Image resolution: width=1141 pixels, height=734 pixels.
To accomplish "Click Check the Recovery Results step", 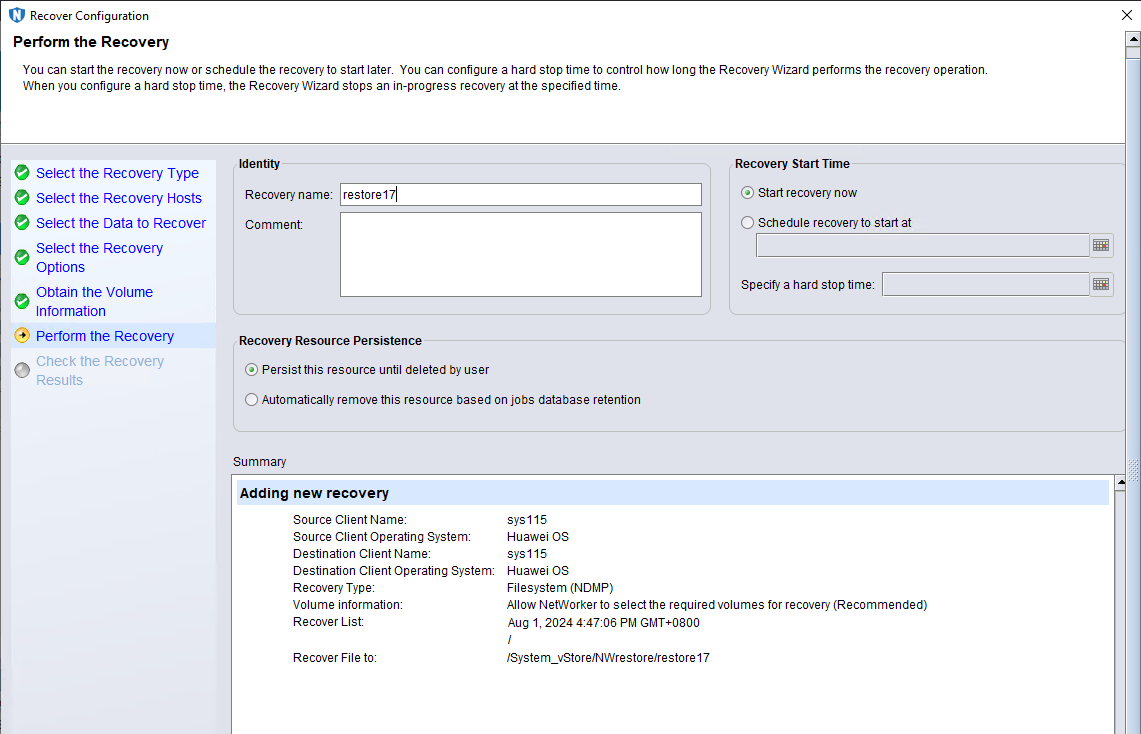I will (x=100, y=370).
